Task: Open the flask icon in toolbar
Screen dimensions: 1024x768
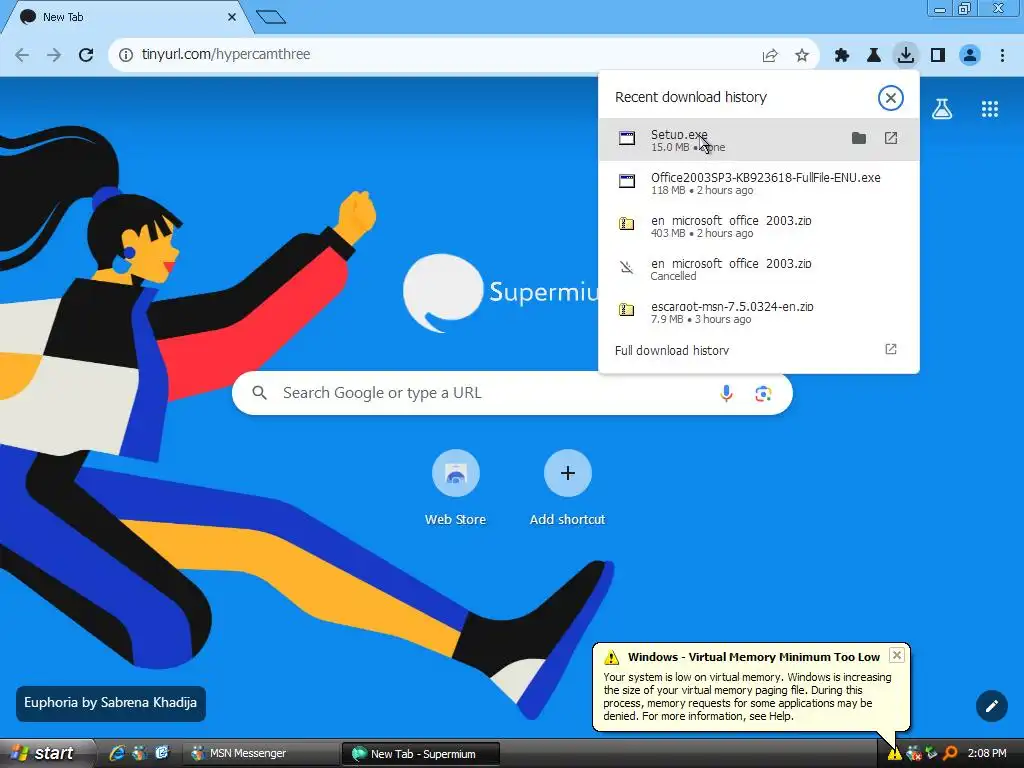Action: tap(874, 56)
